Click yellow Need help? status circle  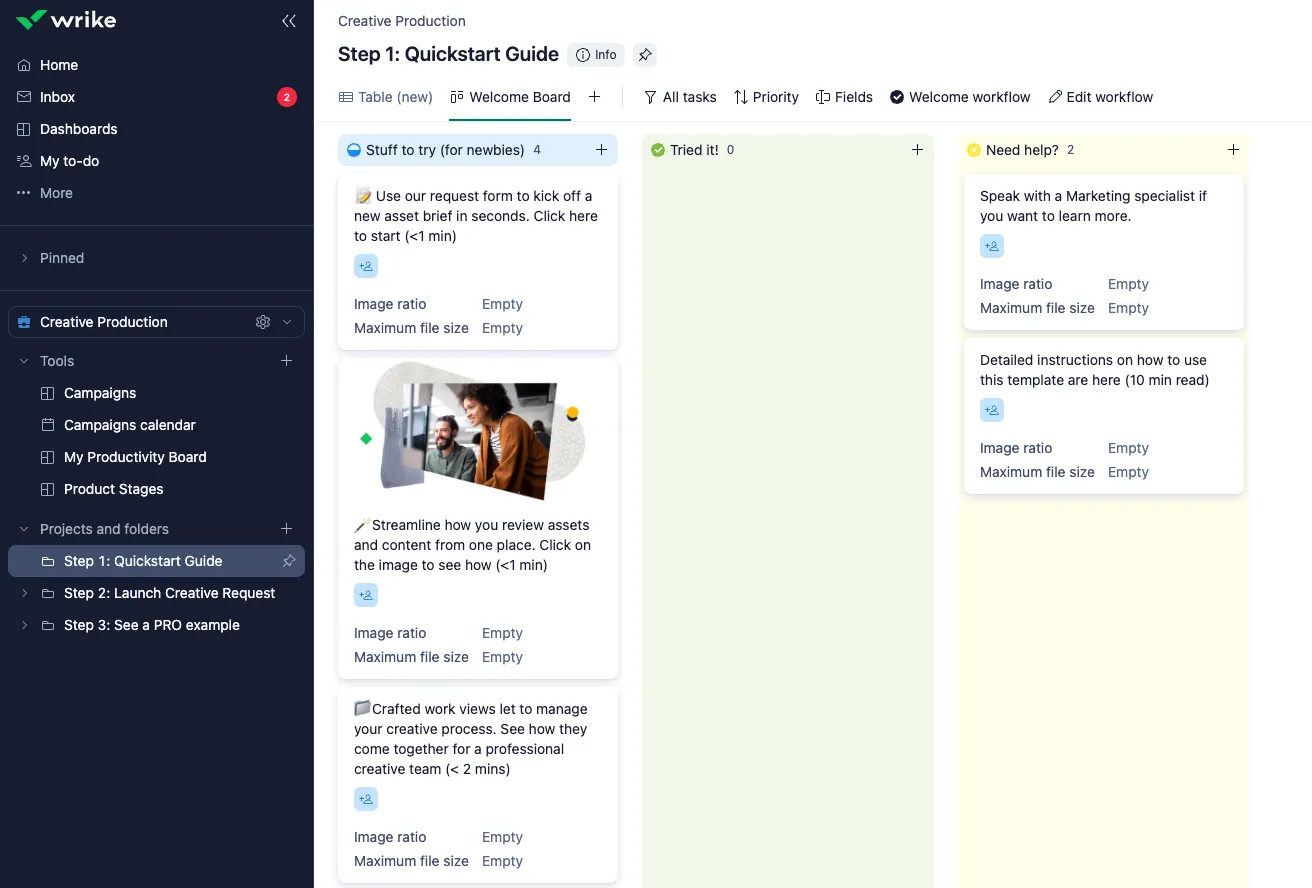coord(973,150)
